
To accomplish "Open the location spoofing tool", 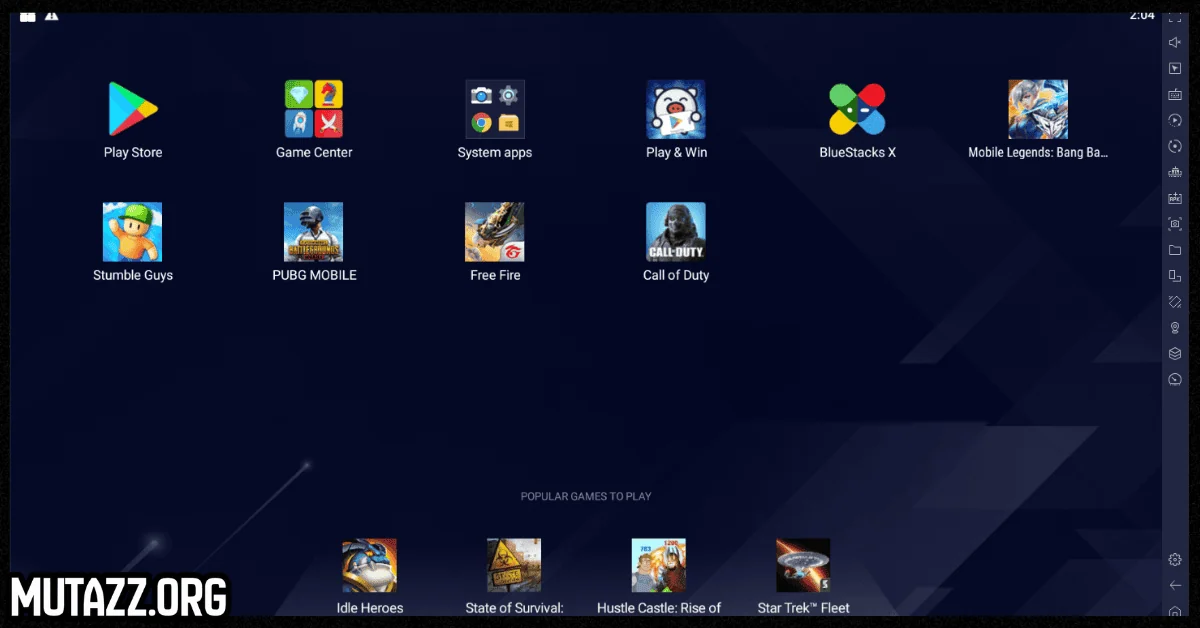I will [x=1174, y=327].
